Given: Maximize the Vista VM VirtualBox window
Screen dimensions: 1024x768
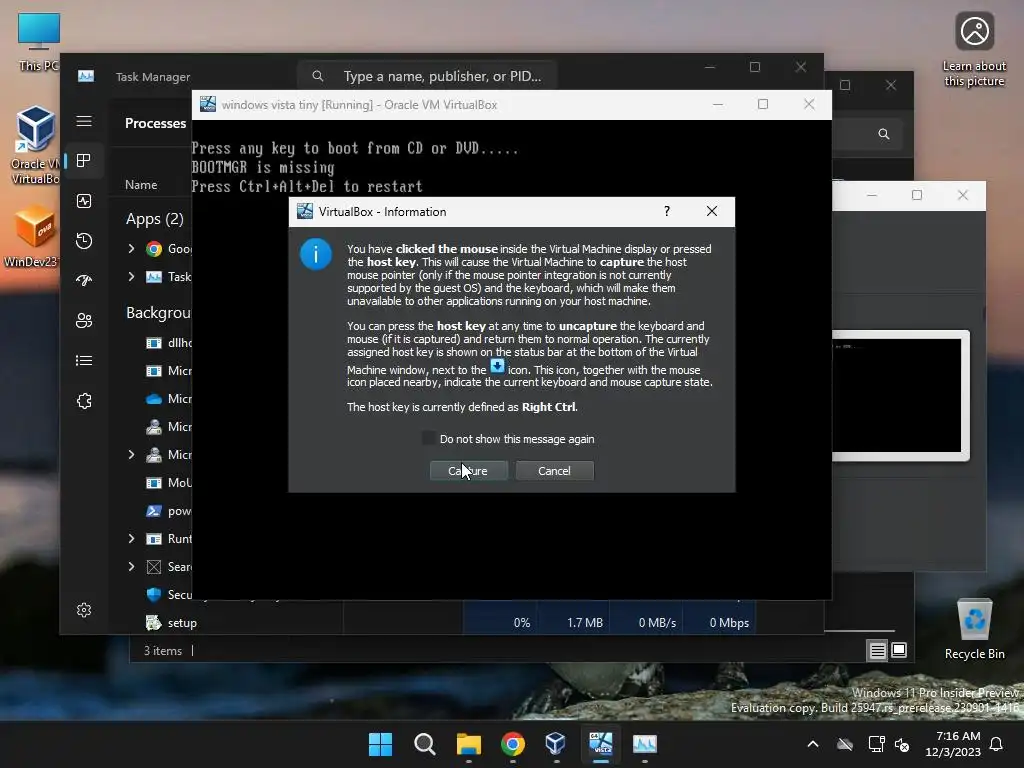Looking at the screenshot, I should (x=763, y=104).
